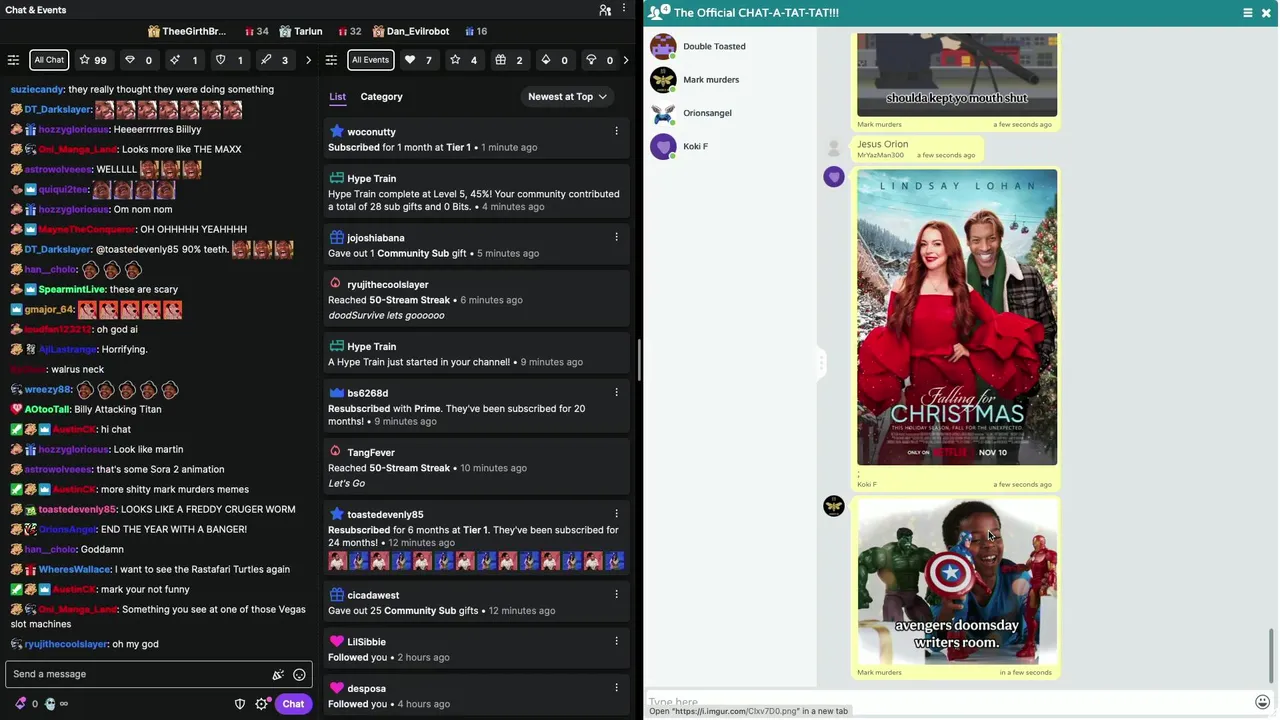Open avengers doomsday writers room meme
1280x720 pixels.
tap(957, 582)
